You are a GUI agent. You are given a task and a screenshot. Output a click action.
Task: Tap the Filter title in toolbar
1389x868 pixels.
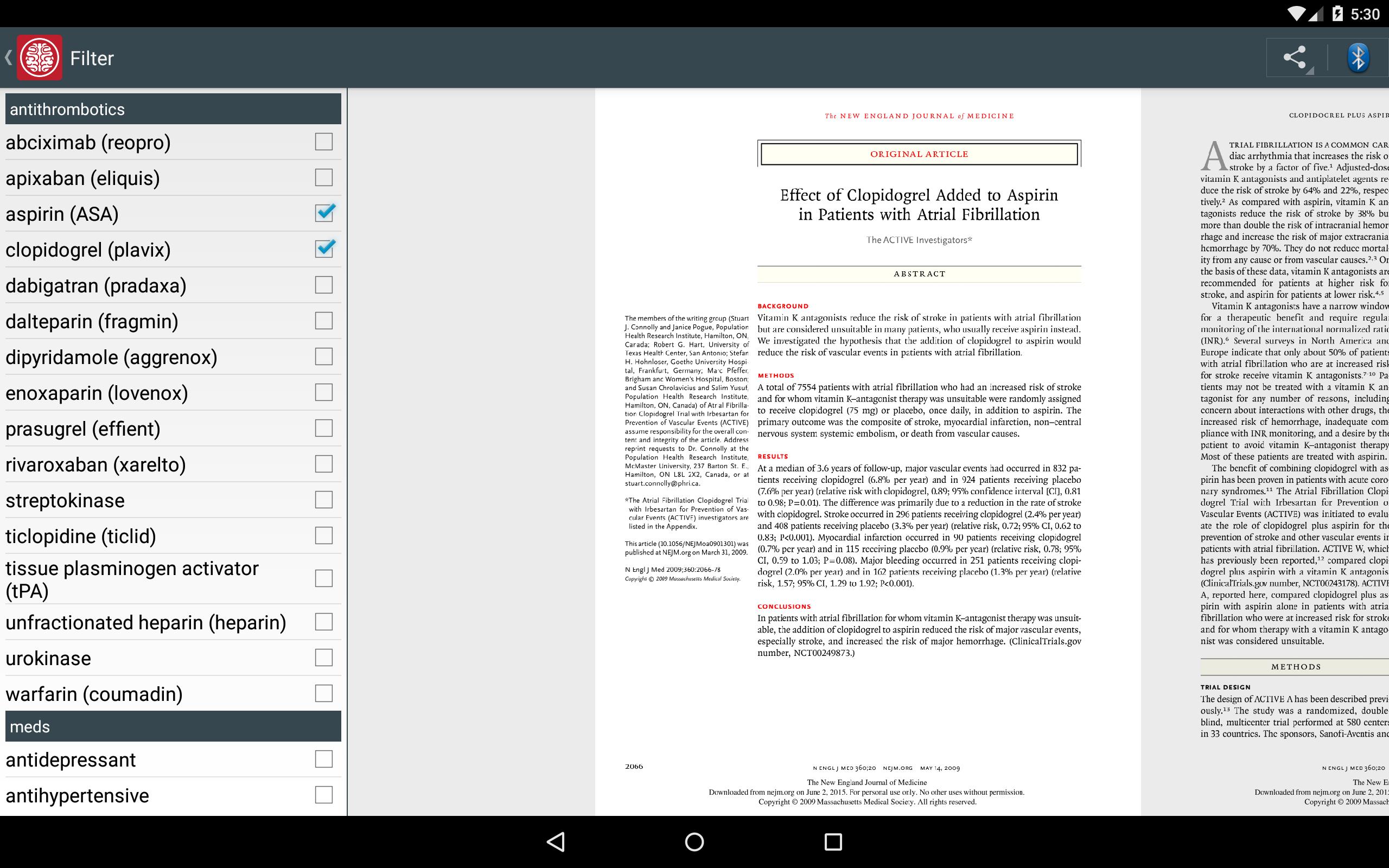coord(92,58)
